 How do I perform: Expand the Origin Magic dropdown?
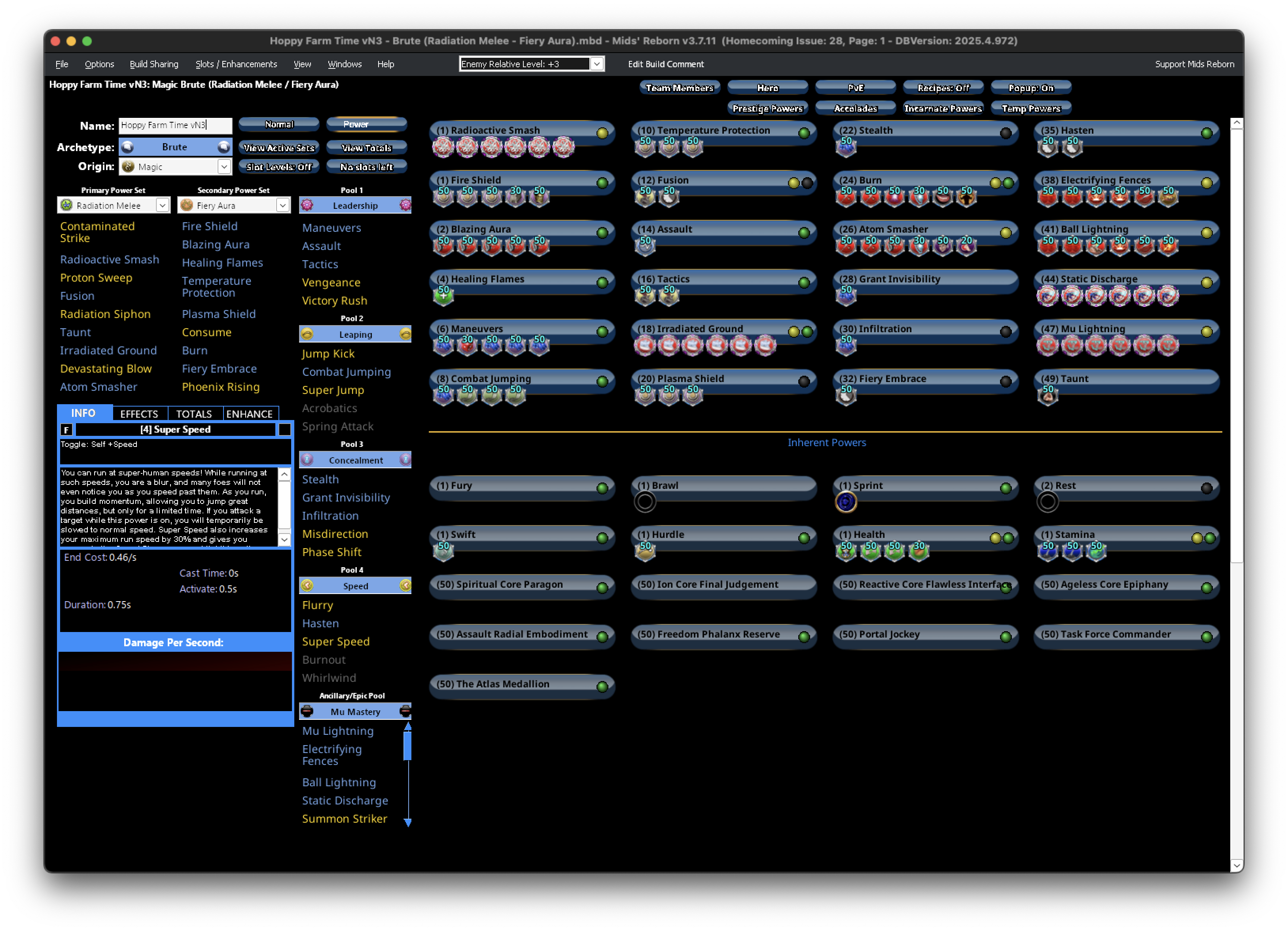[x=224, y=167]
